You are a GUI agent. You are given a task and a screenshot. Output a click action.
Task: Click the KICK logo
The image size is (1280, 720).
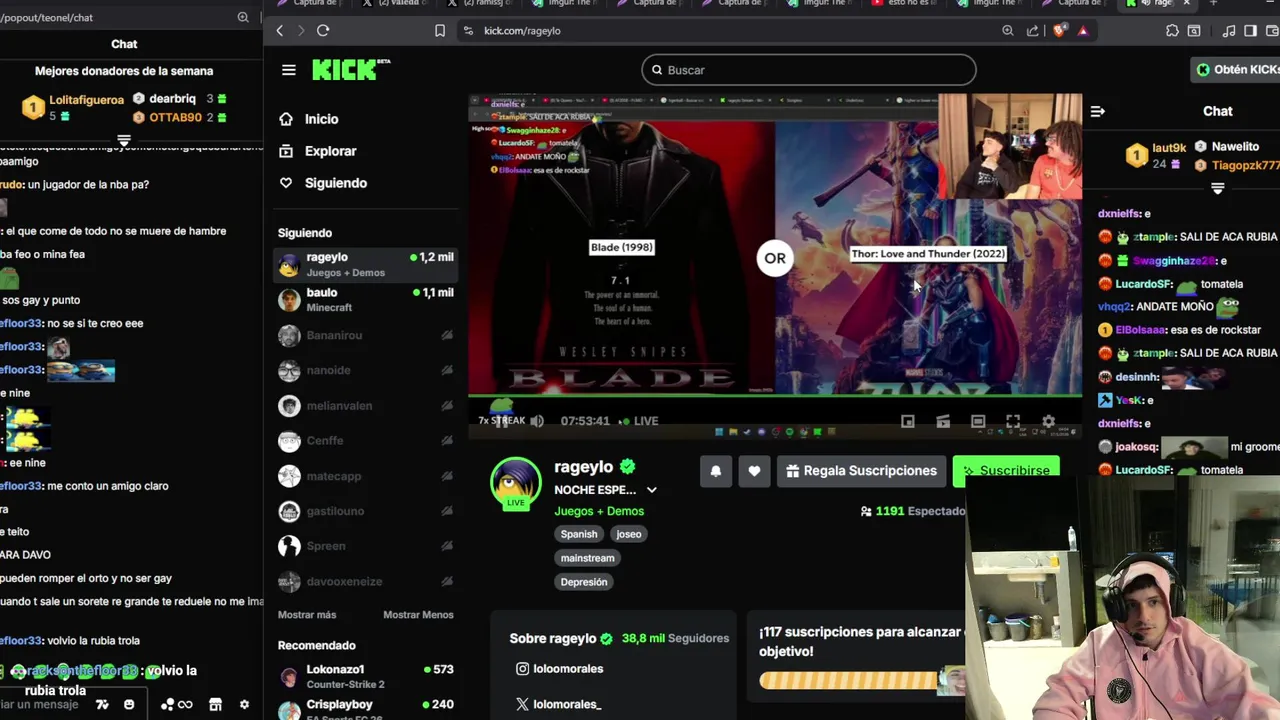tap(350, 69)
